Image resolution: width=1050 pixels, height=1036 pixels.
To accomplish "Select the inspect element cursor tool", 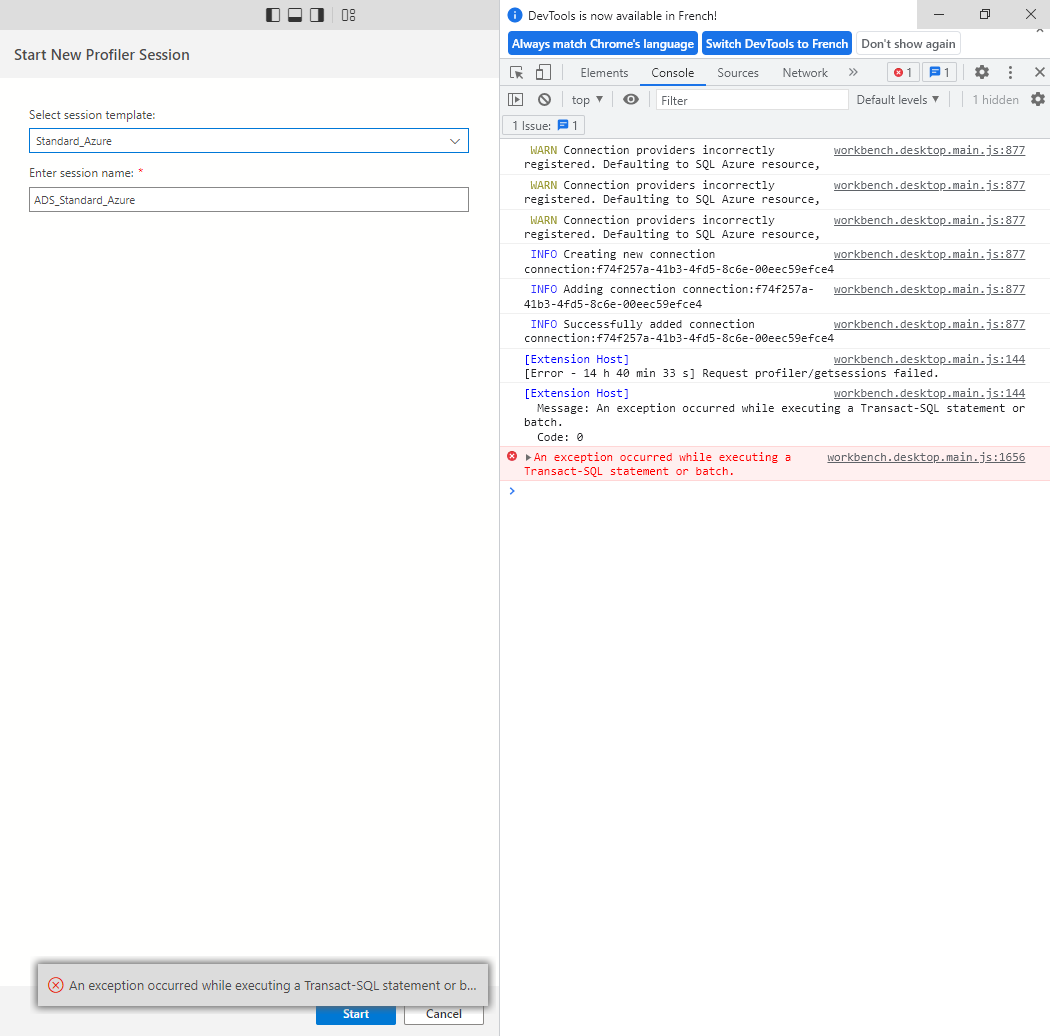I will pyautogui.click(x=515, y=72).
